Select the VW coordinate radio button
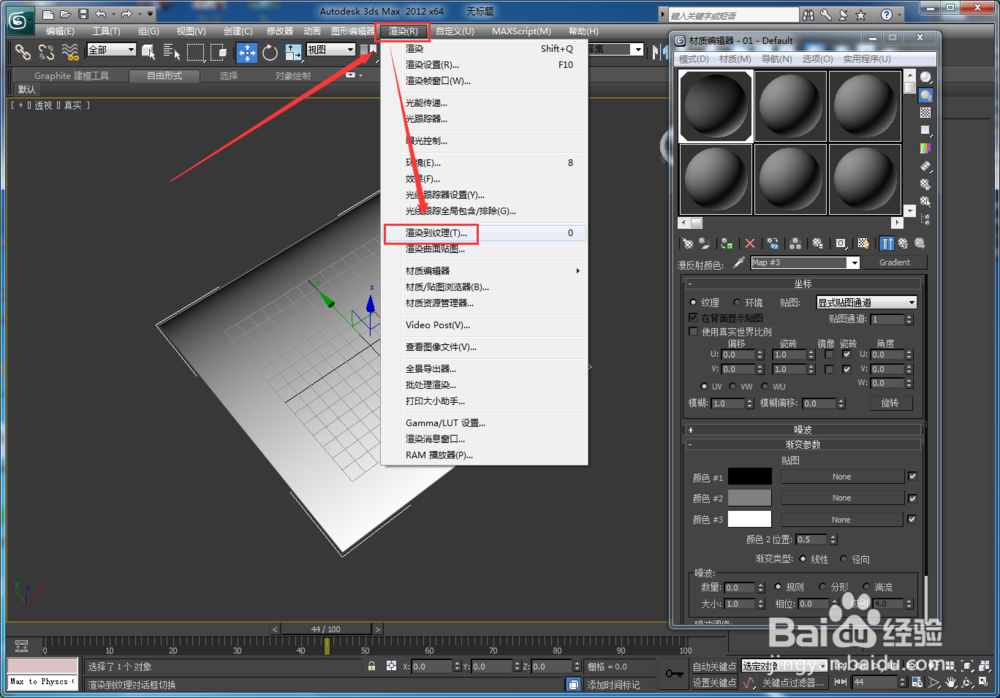This screenshot has width=1000, height=698. (x=732, y=386)
